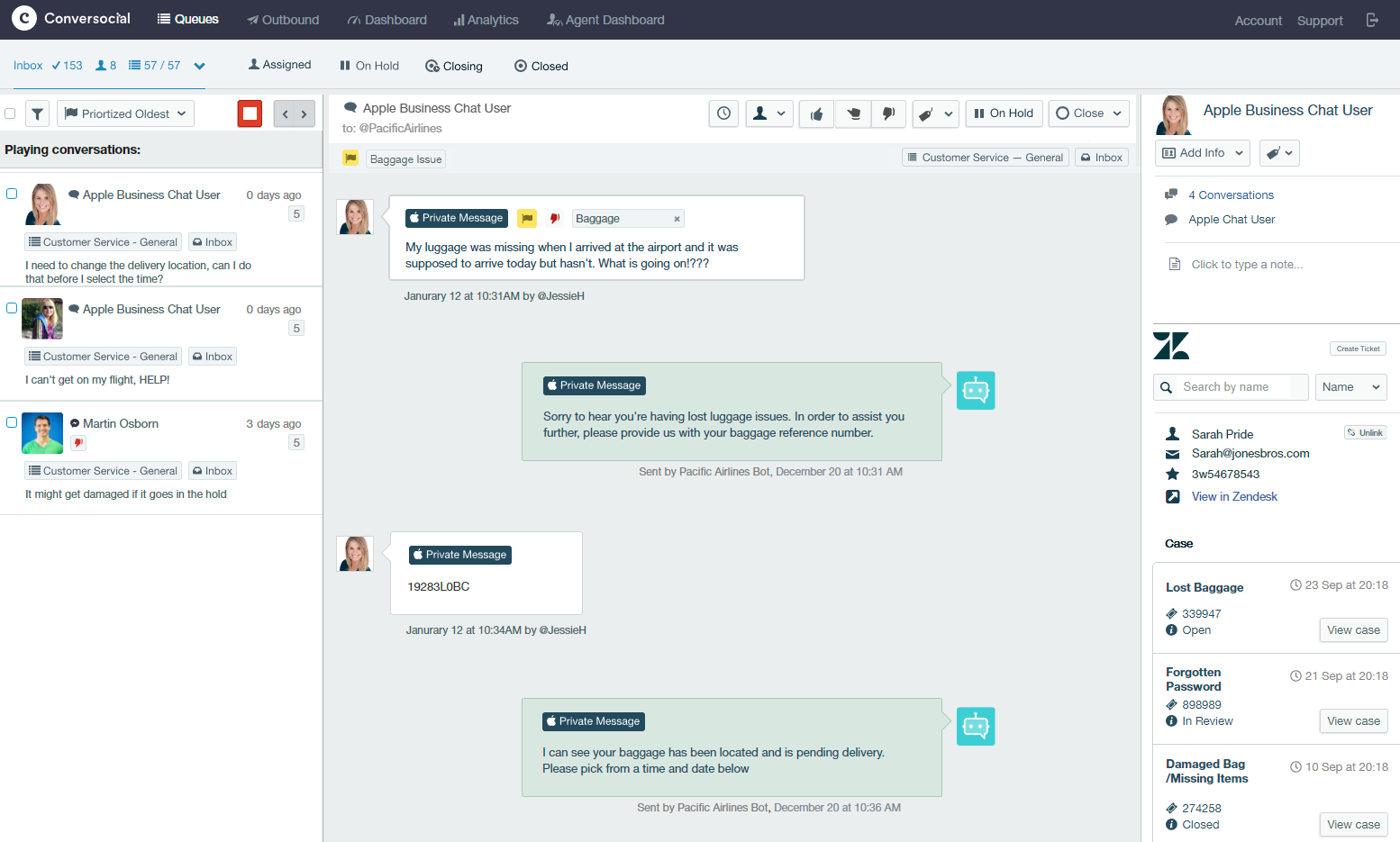Switch to On Hold tab

(369, 66)
